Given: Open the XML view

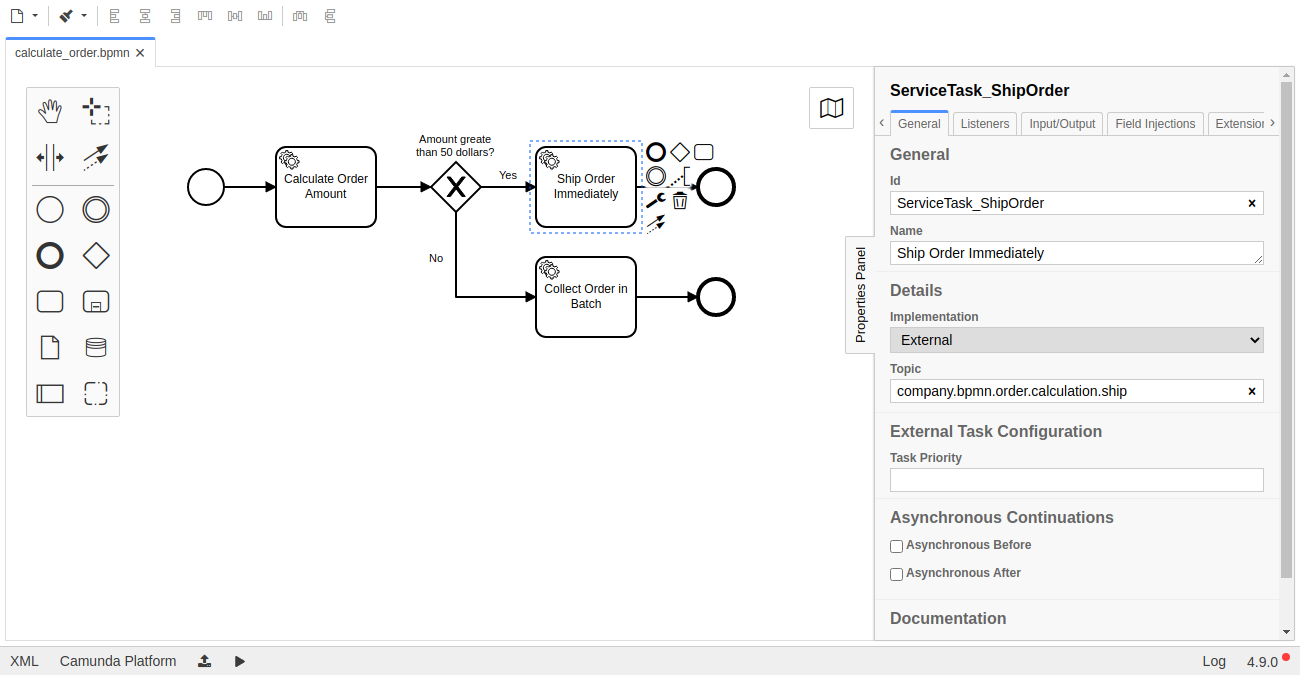Looking at the screenshot, I should point(24,660).
